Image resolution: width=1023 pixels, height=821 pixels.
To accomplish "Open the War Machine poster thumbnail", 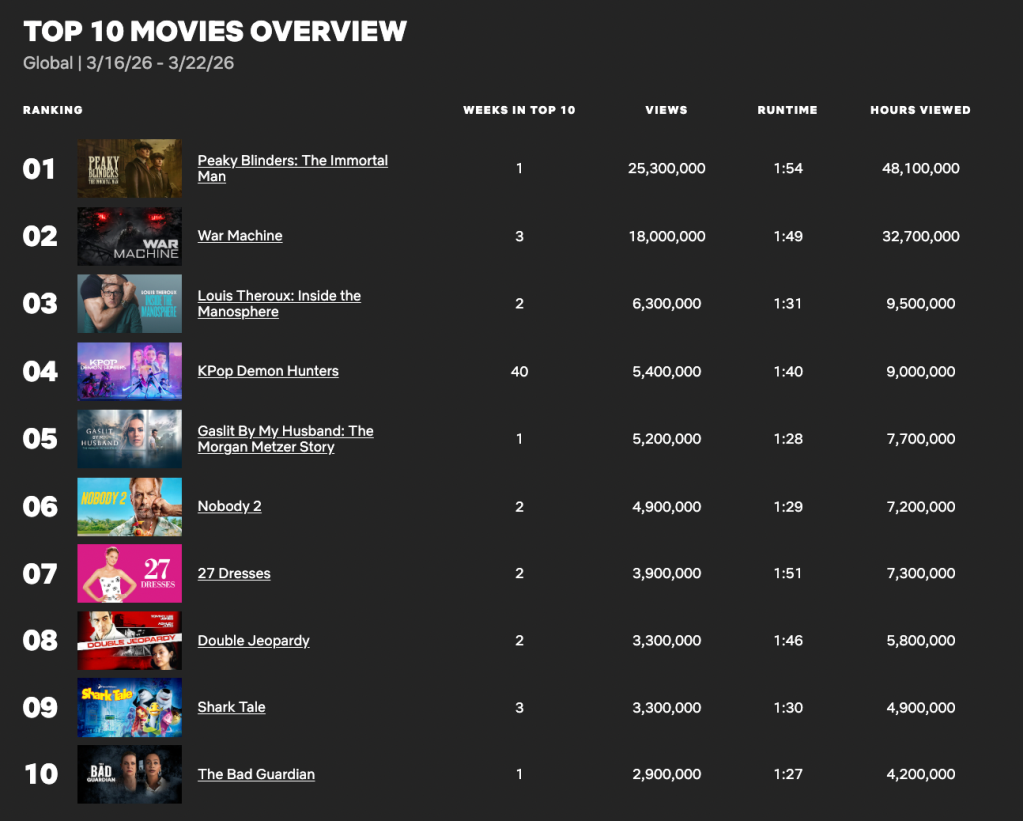I will pyautogui.click(x=130, y=236).
